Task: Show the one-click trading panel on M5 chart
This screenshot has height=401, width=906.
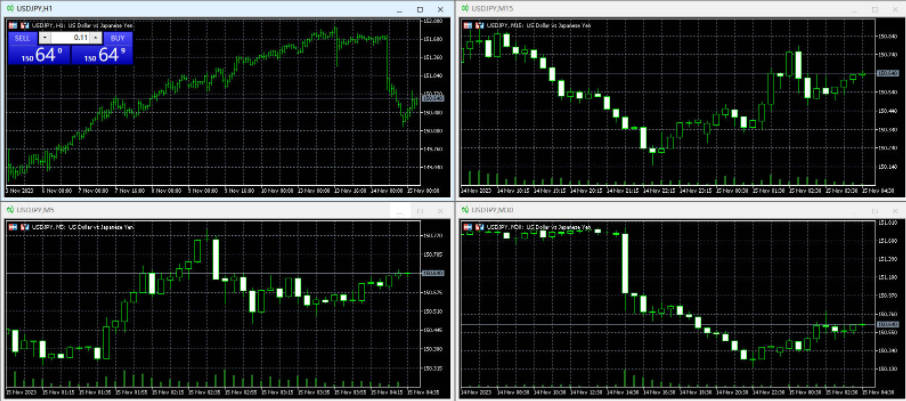Action: 24,227
